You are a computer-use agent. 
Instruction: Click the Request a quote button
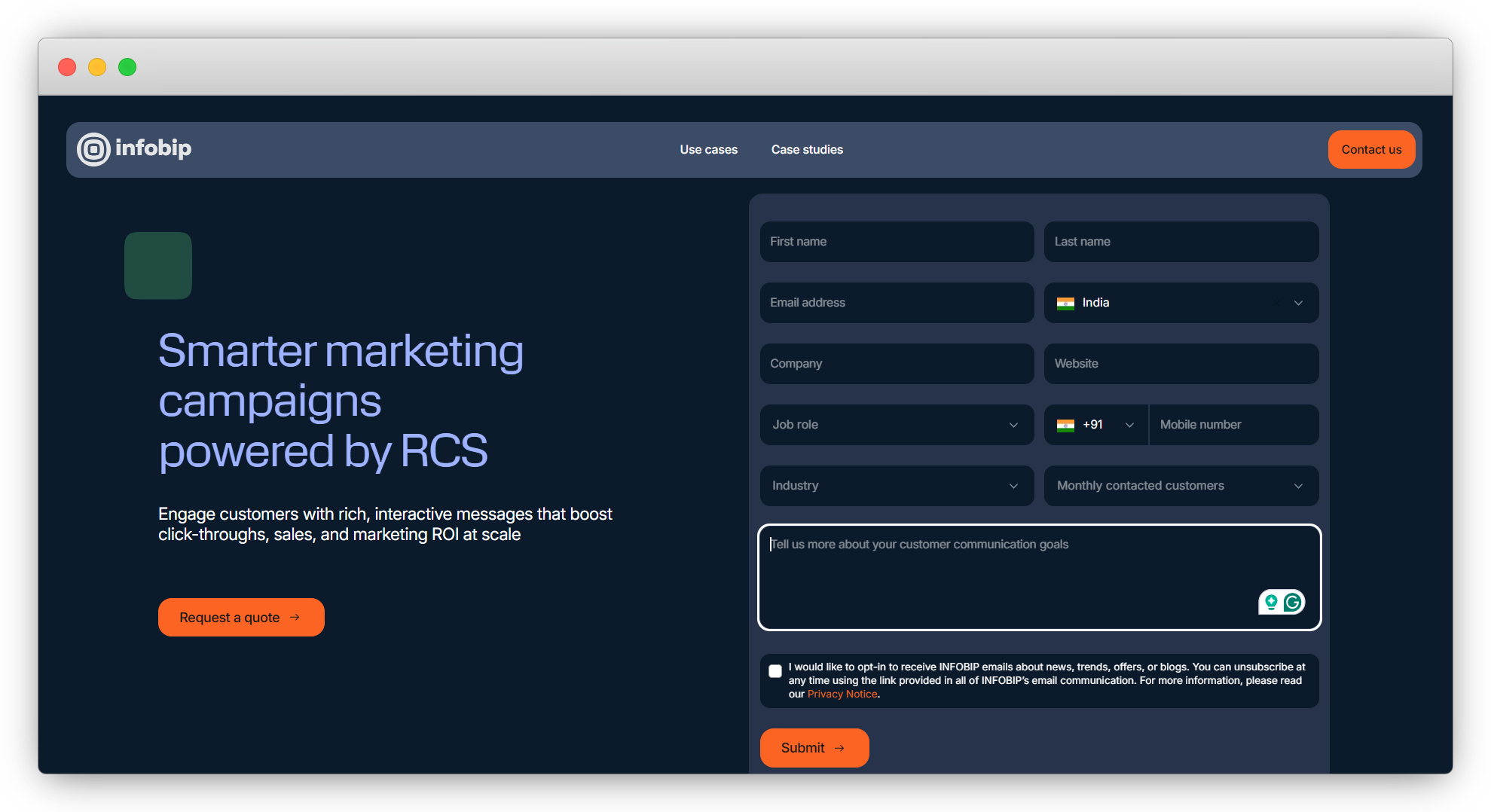pyautogui.click(x=241, y=617)
